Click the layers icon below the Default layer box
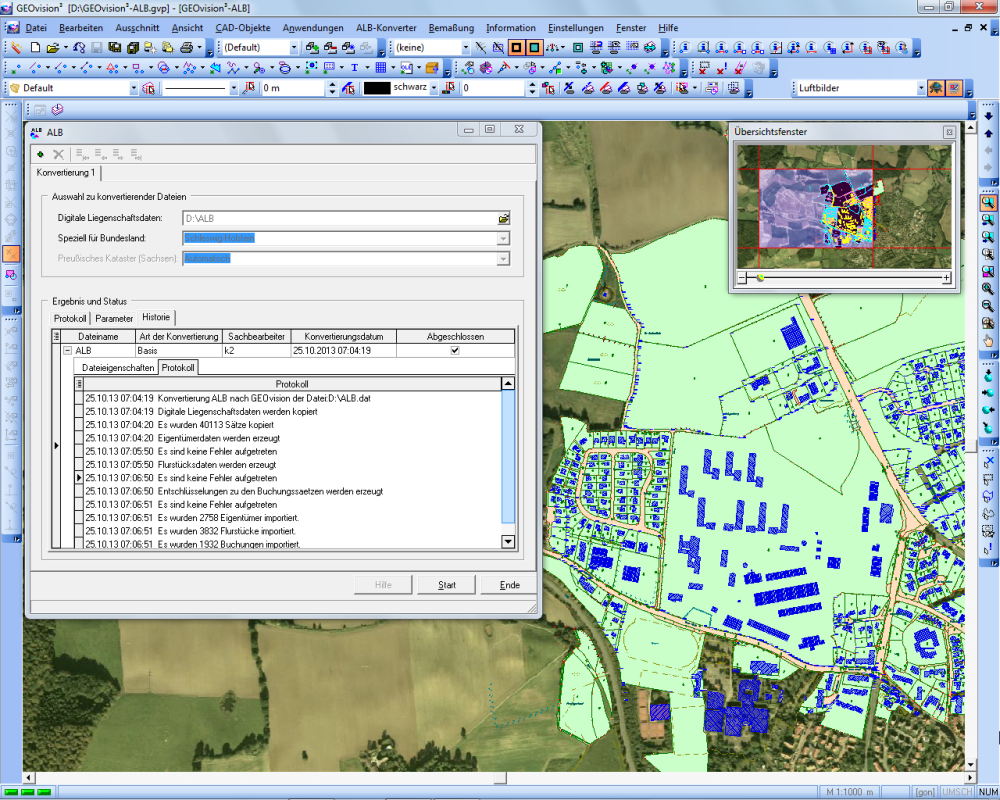This screenshot has height=800, width=1000. 57,110
